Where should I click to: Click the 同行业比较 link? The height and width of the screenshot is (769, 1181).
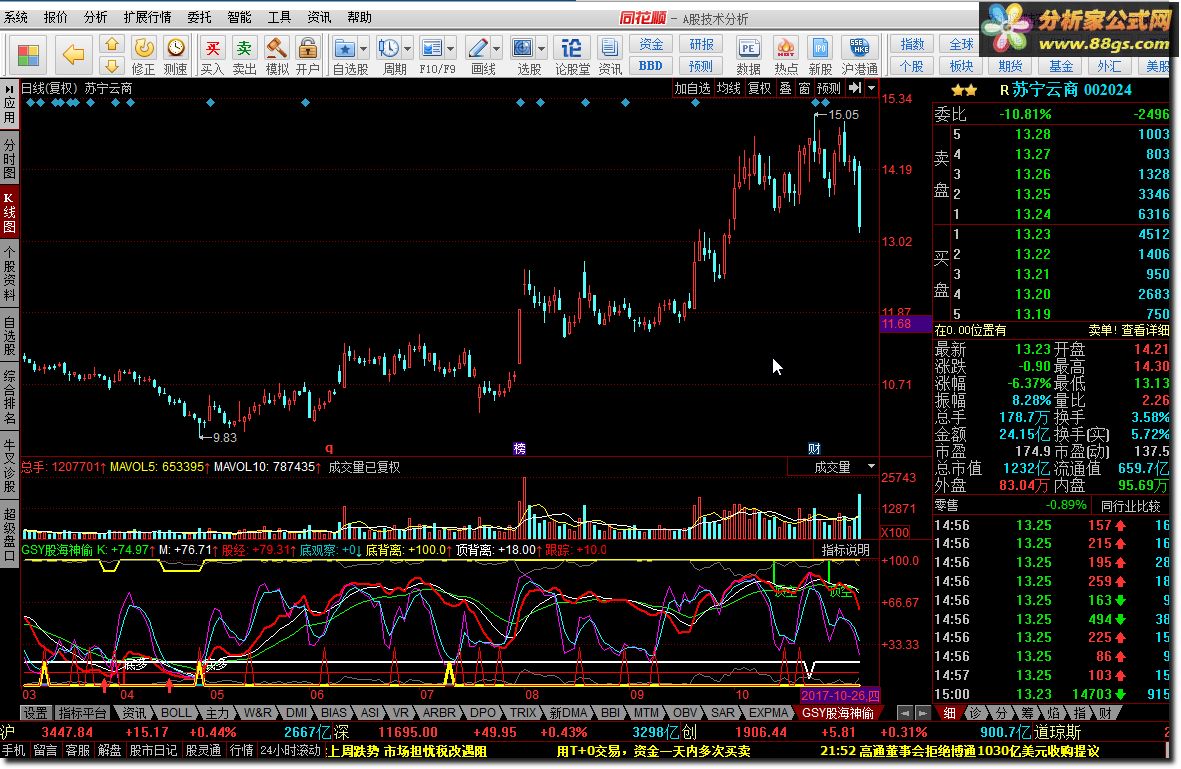(1130, 506)
